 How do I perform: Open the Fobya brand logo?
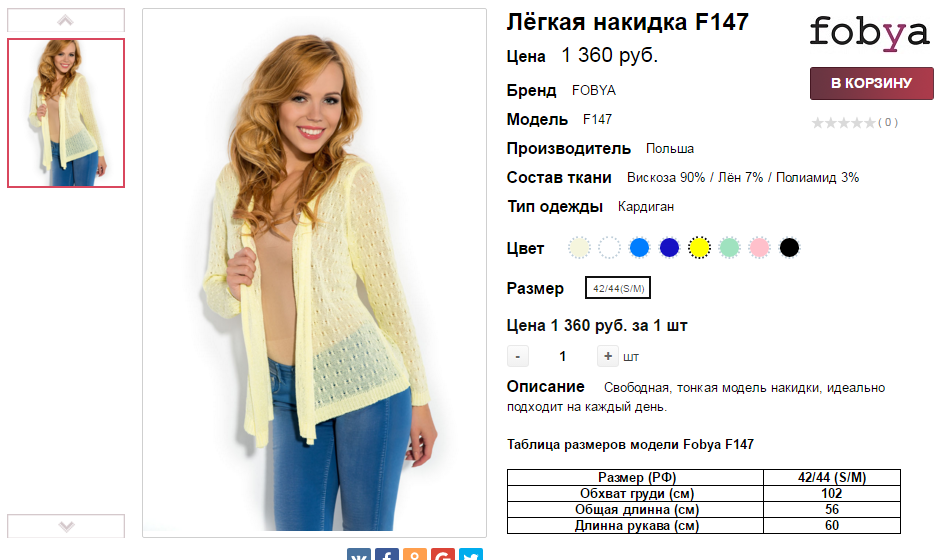(869, 33)
